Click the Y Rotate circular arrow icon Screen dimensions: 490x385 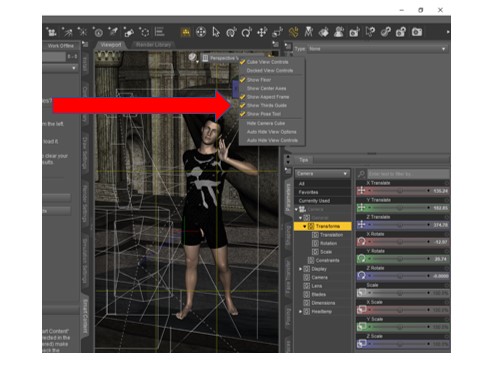pos(361,259)
